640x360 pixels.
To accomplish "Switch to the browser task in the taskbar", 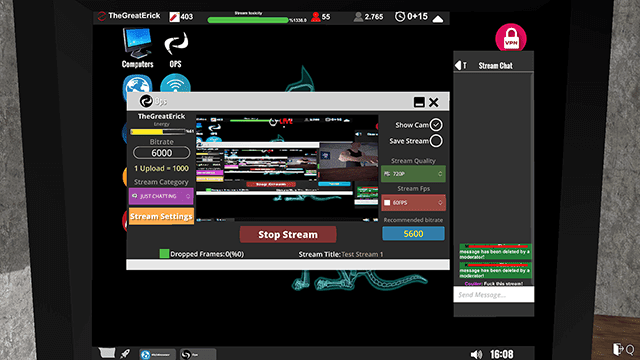I will pos(157,354).
